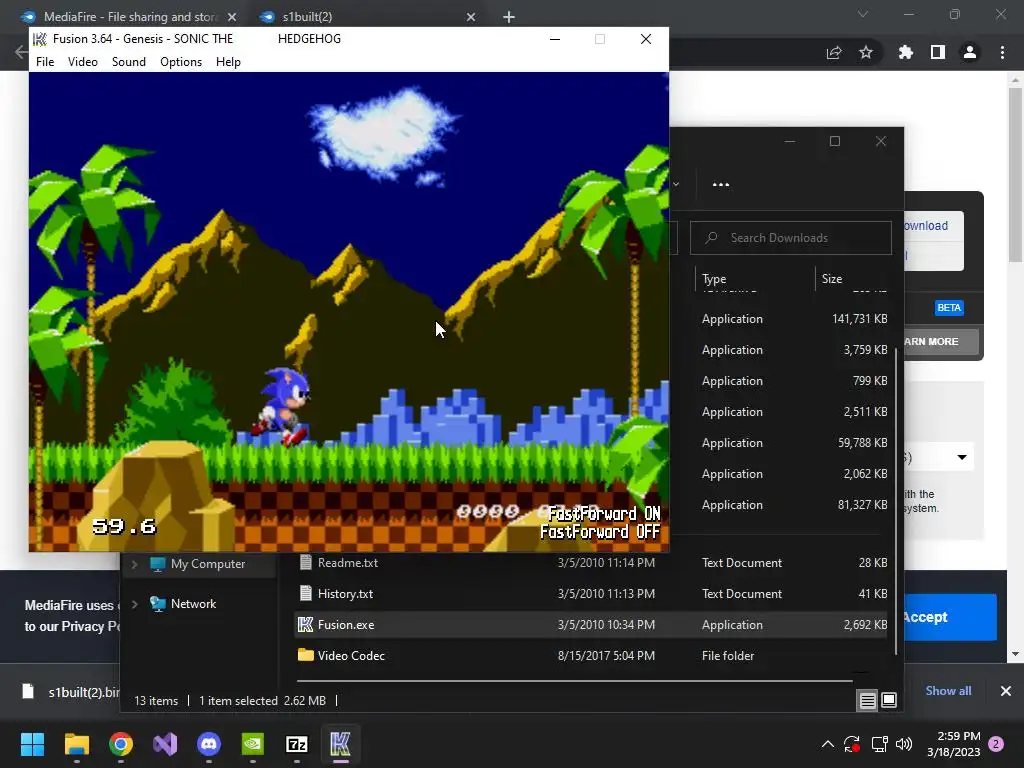Expand the My Computer tree node
The height and width of the screenshot is (768, 1024).
coord(135,564)
